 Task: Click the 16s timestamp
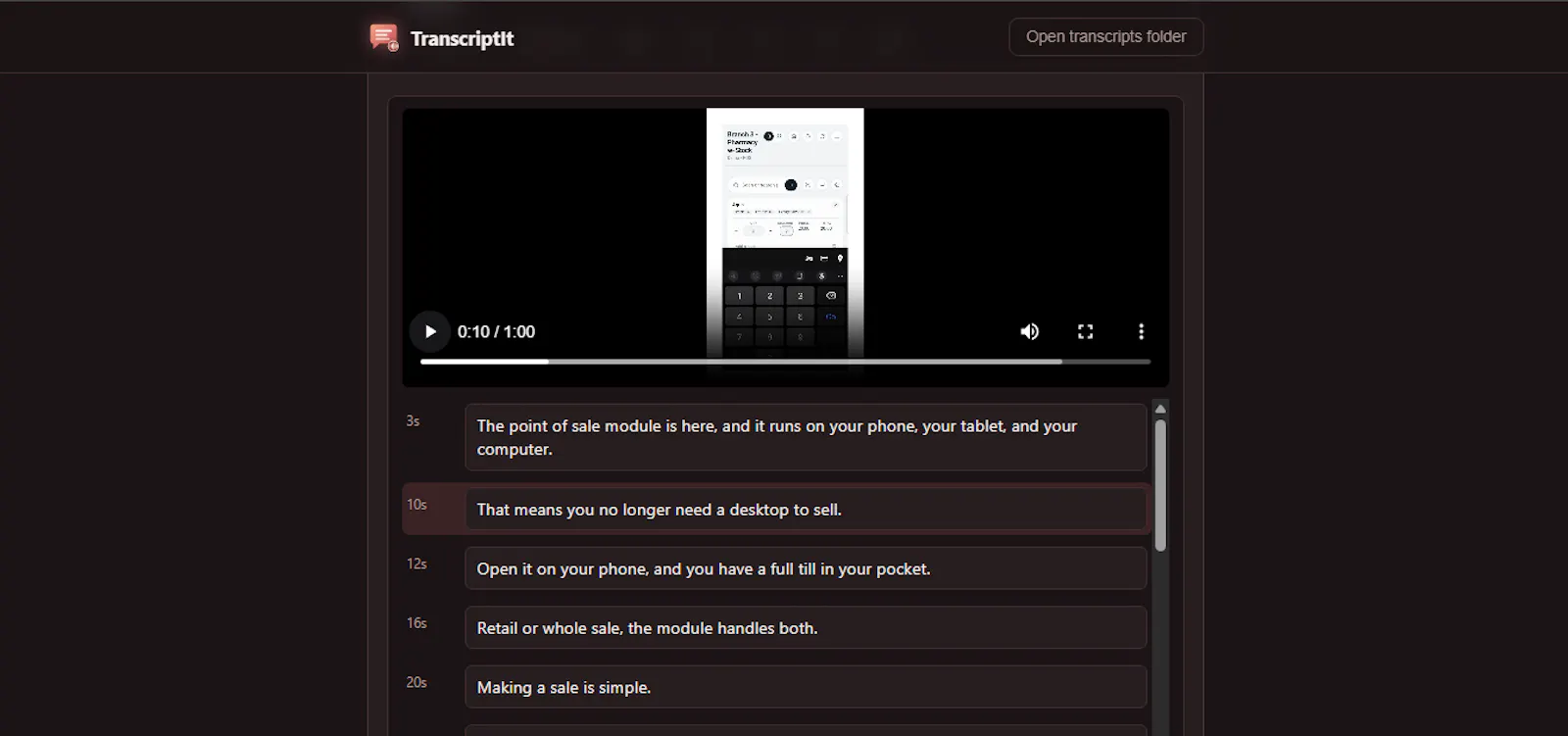coord(416,623)
